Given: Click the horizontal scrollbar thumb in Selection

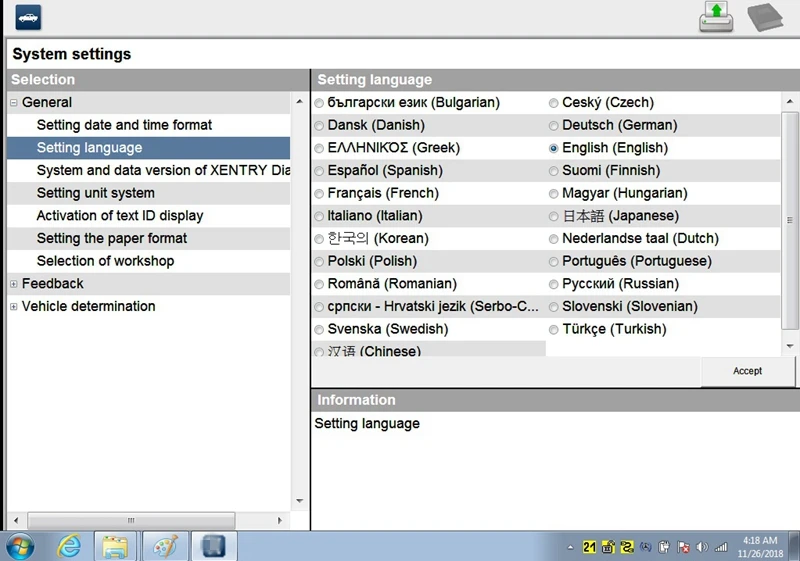Looking at the screenshot, I should click(131, 520).
